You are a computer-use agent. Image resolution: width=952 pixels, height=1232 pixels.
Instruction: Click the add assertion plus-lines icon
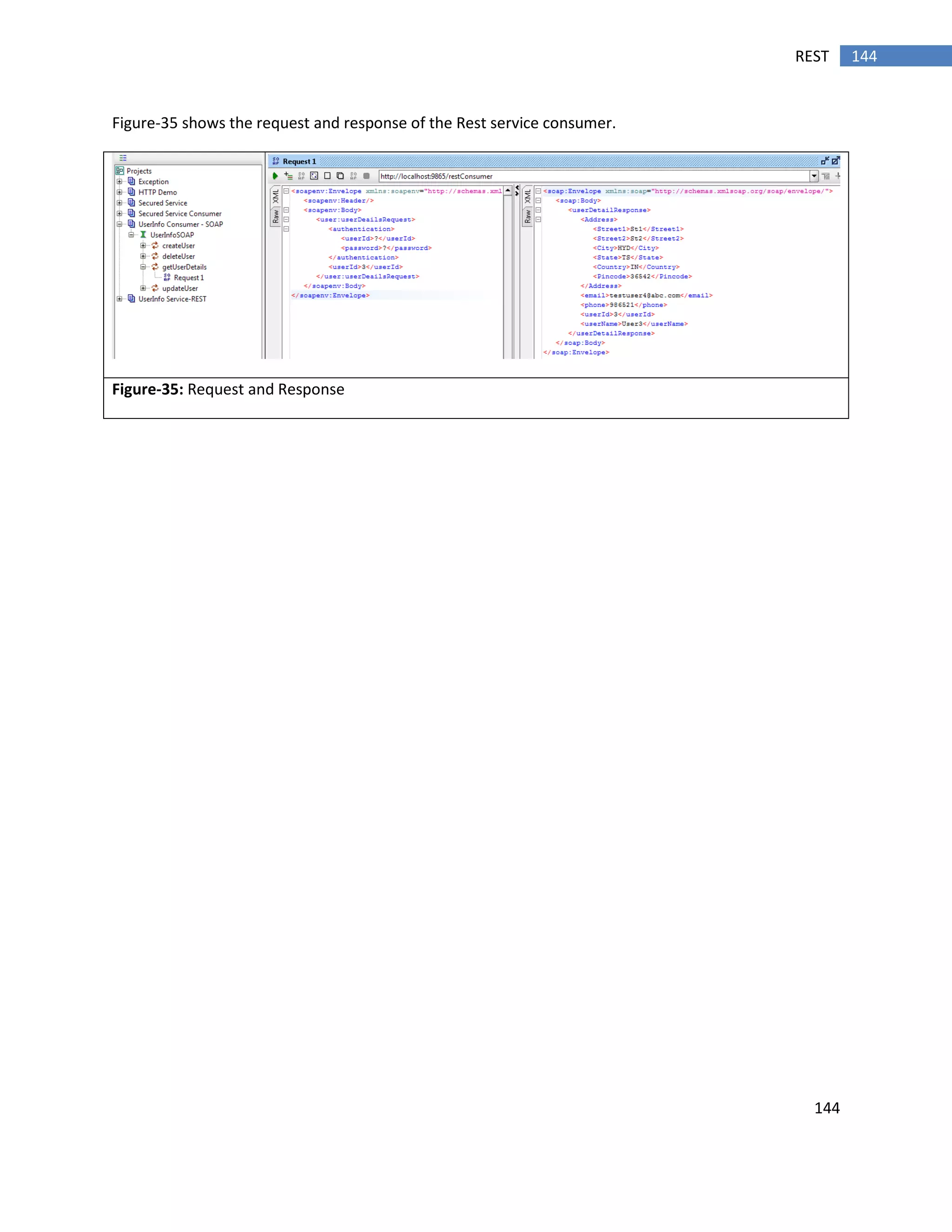pos(288,176)
